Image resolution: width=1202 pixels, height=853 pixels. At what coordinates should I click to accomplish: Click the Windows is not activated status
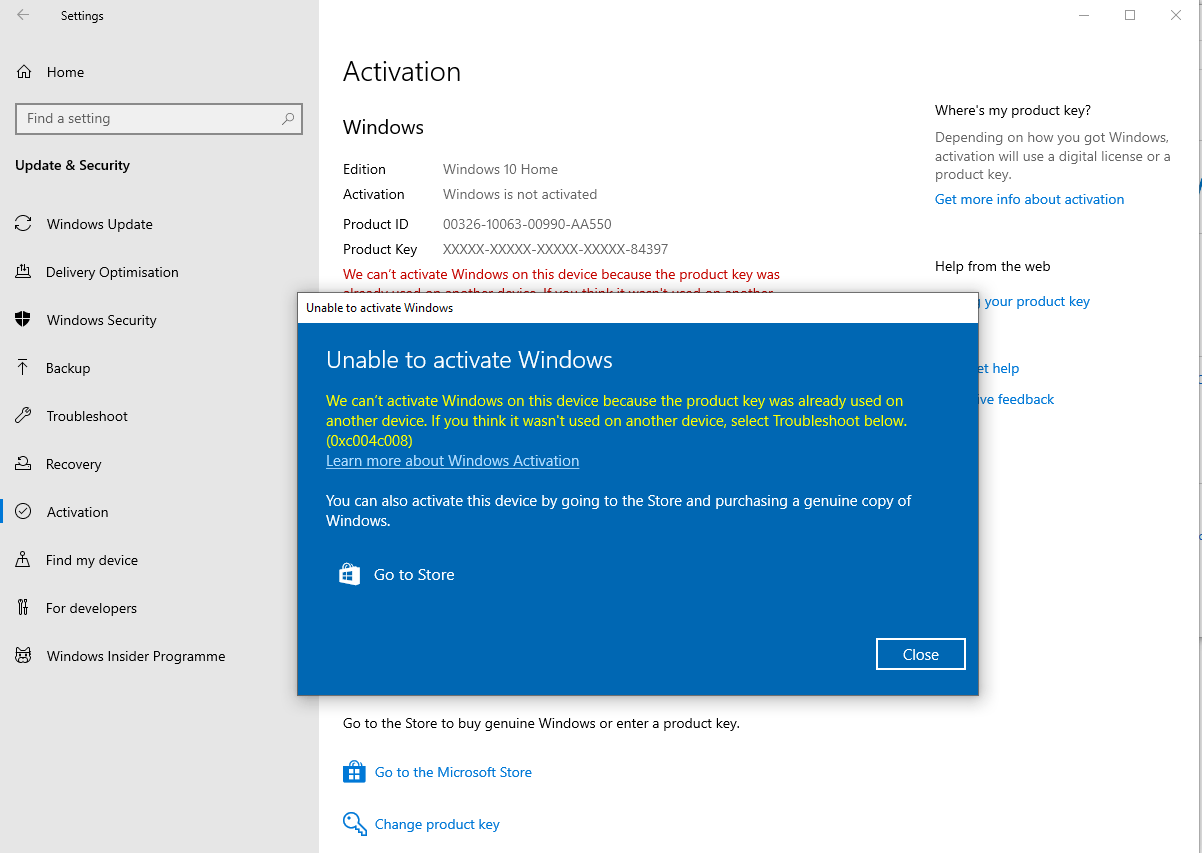pos(520,194)
